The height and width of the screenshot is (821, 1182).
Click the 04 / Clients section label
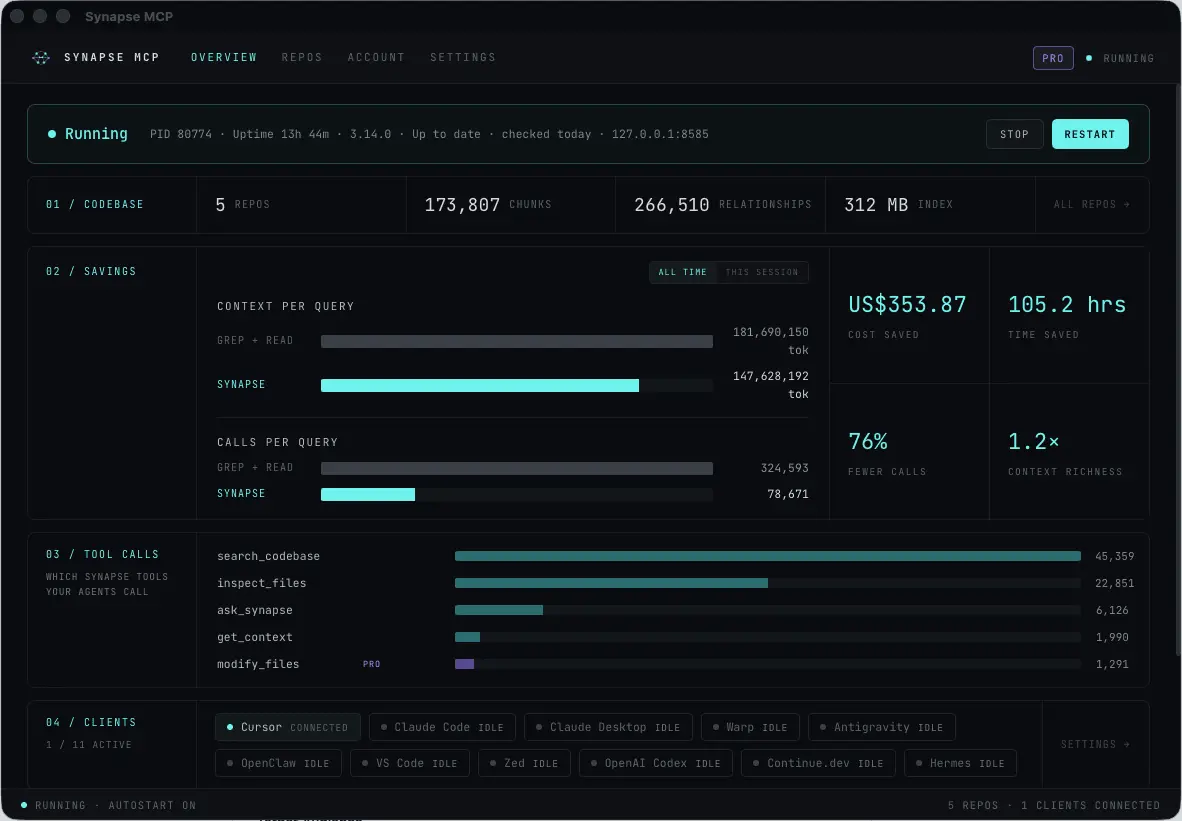[x=91, y=723]
